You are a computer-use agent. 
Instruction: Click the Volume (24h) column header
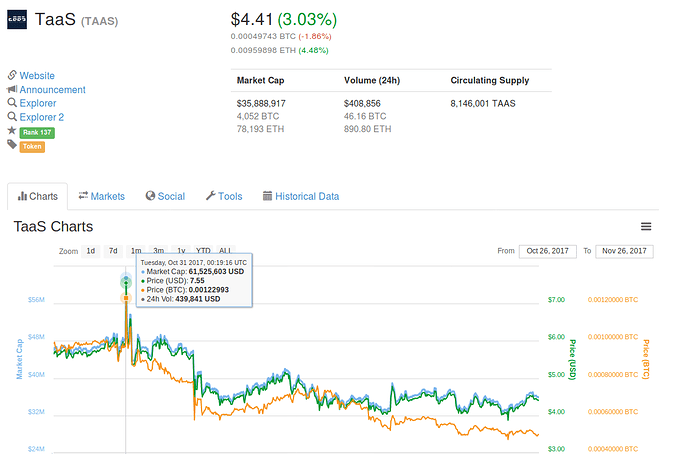click(x=371, y=81)
